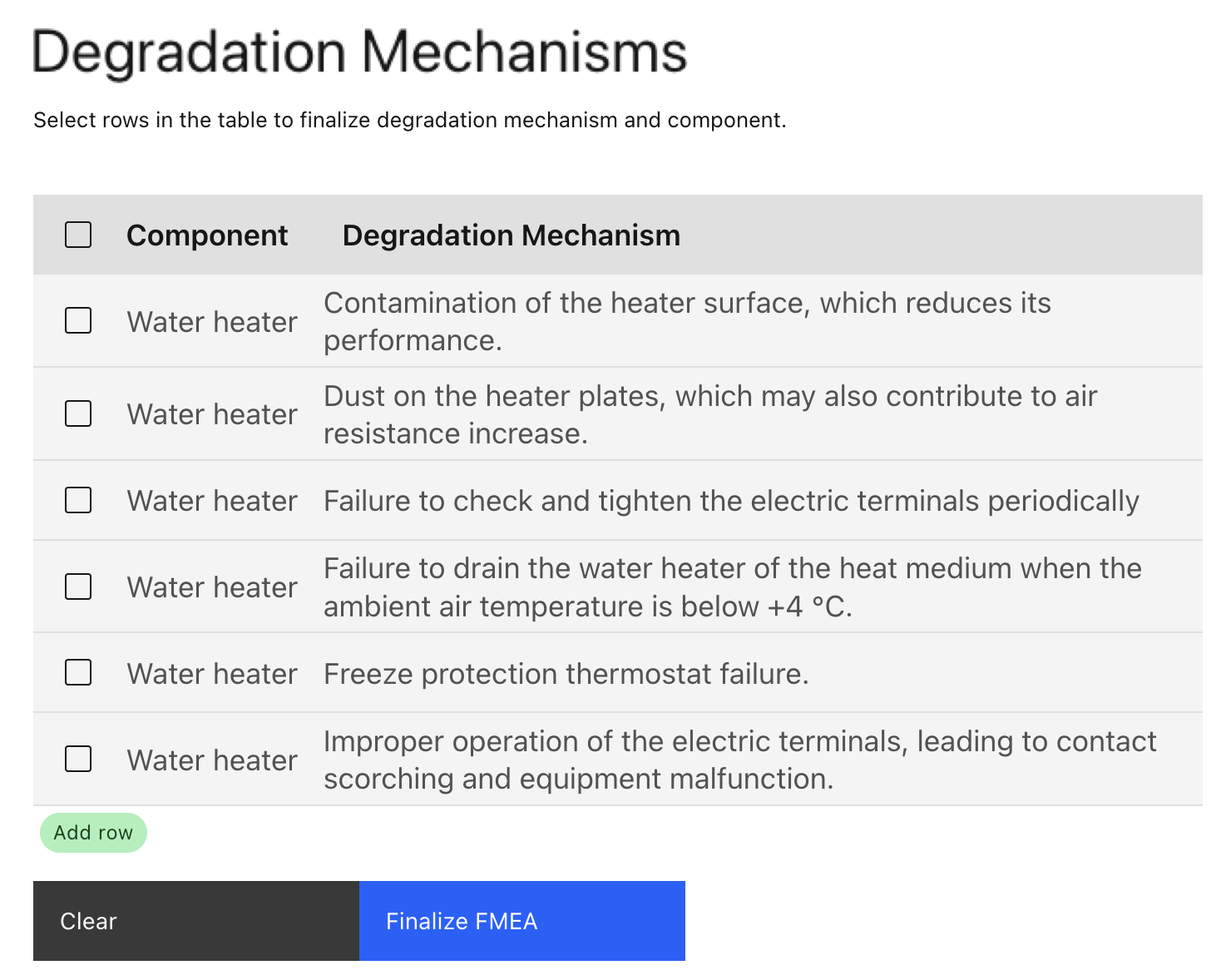Screen dimensions: 1221x980
Task: Check the contact scorching row checkbox
Action: (x=78, y=759)
